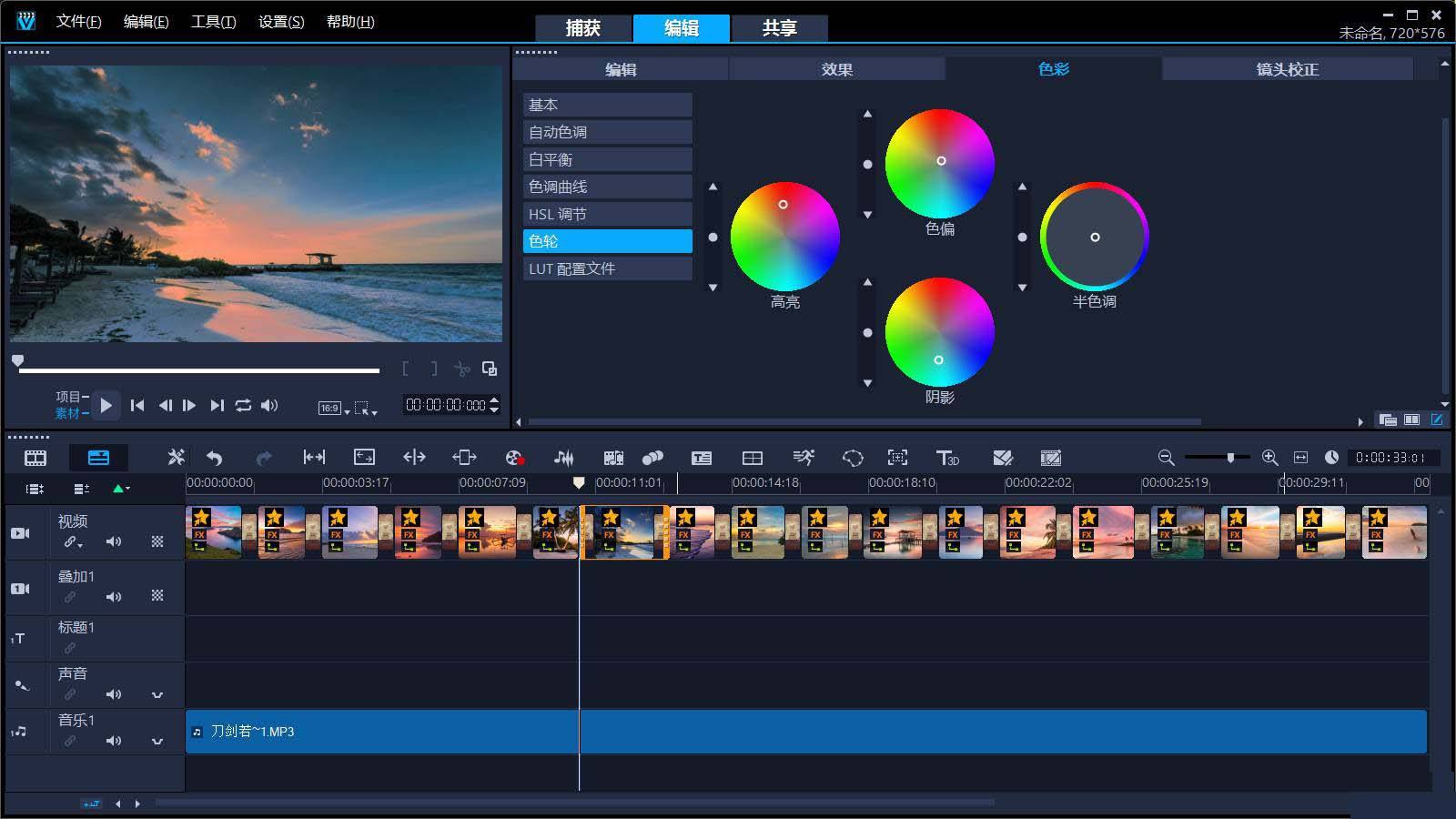Screen dimensions: 1456x819
Task: Open the 3D title editor
Action: coord(947,458)
